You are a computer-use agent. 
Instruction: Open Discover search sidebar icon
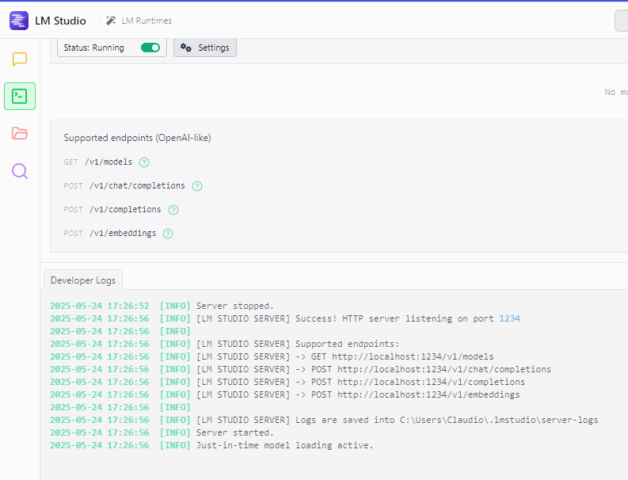(x=20, y=171)
